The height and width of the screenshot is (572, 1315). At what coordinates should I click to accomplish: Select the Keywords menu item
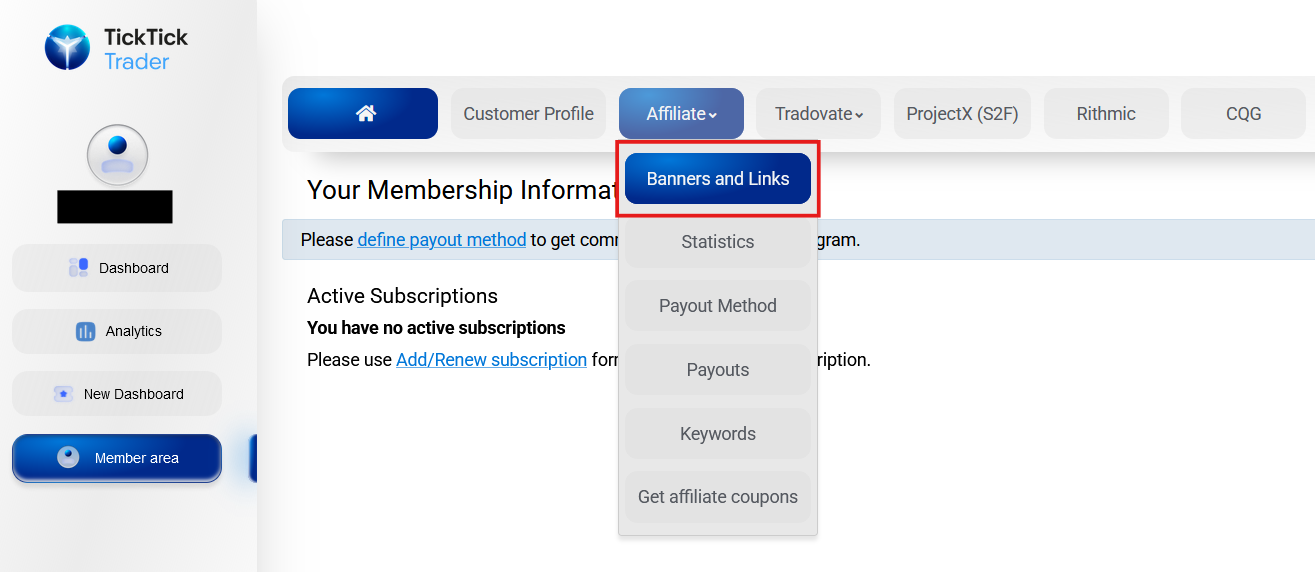tap(718, 434)
